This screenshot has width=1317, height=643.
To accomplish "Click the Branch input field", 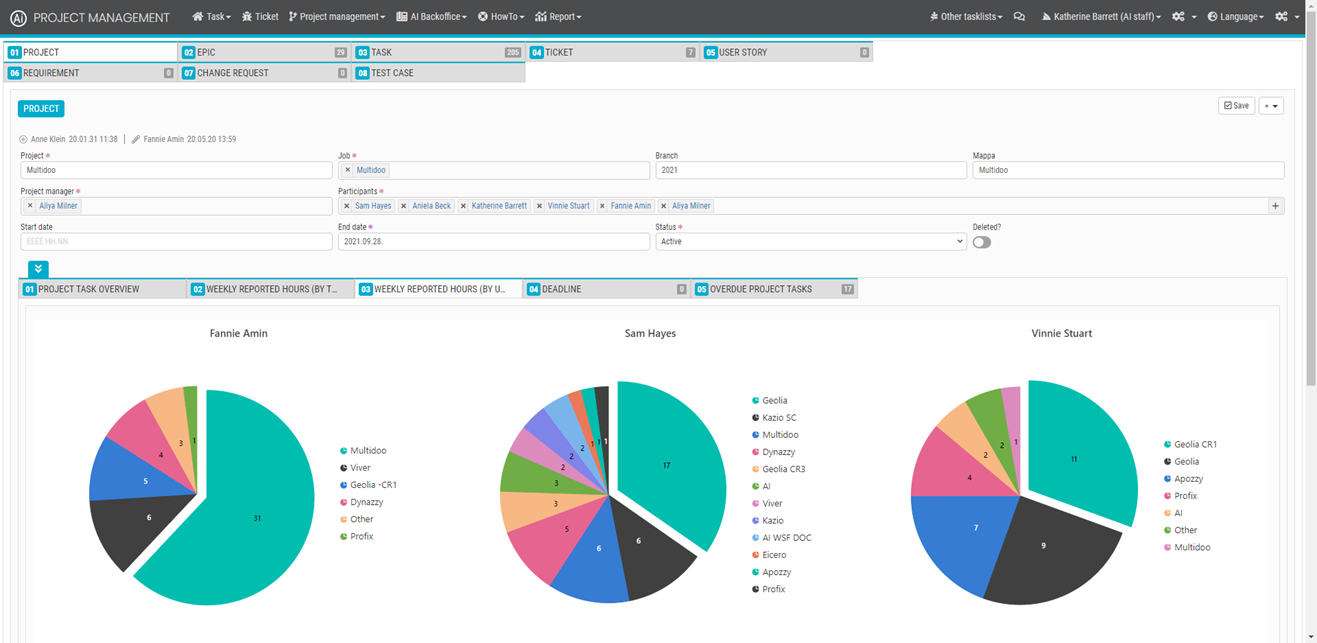I will pos(811,171).
